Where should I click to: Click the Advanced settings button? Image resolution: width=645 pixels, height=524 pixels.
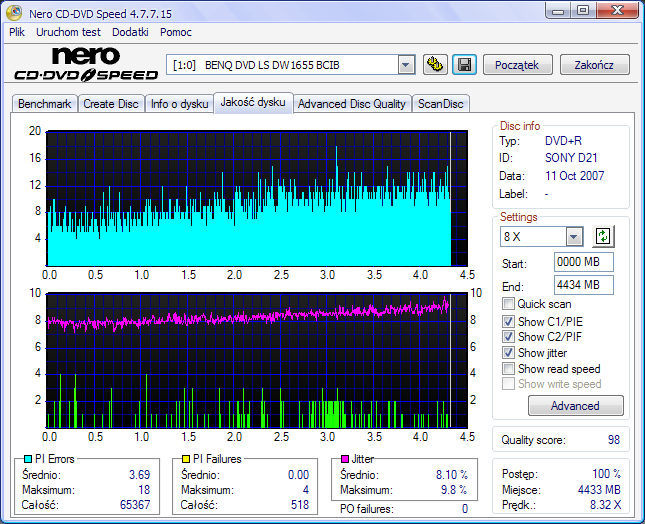click(x=575, y=406)
